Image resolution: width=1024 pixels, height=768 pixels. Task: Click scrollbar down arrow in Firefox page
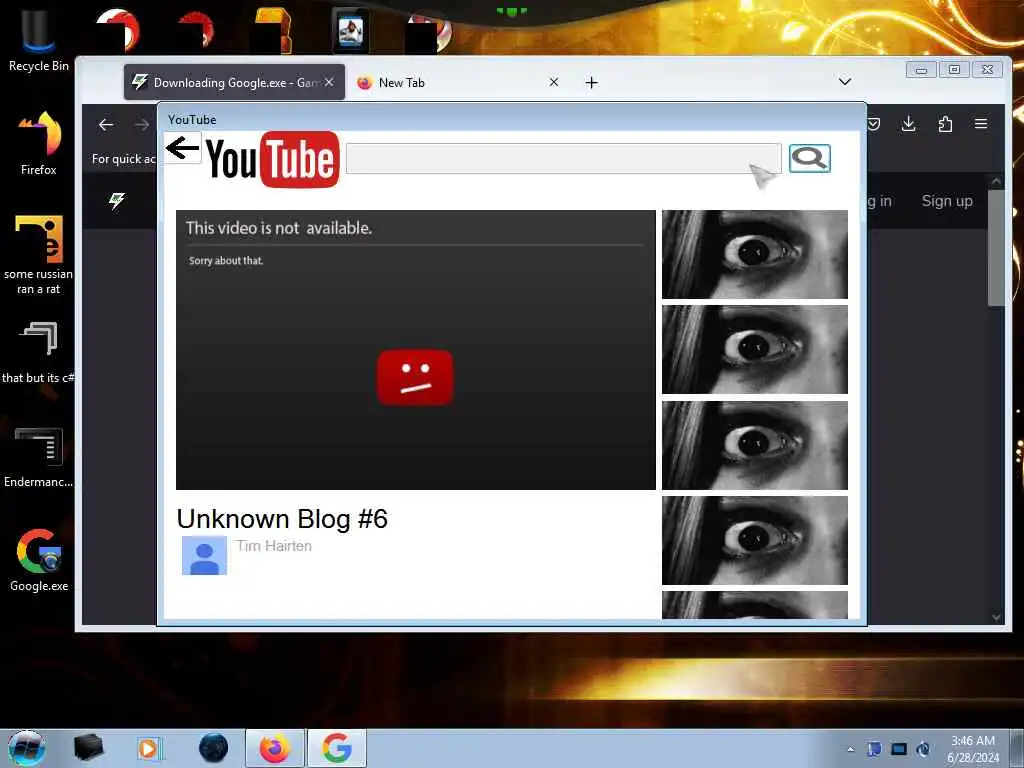click(996, 617)
